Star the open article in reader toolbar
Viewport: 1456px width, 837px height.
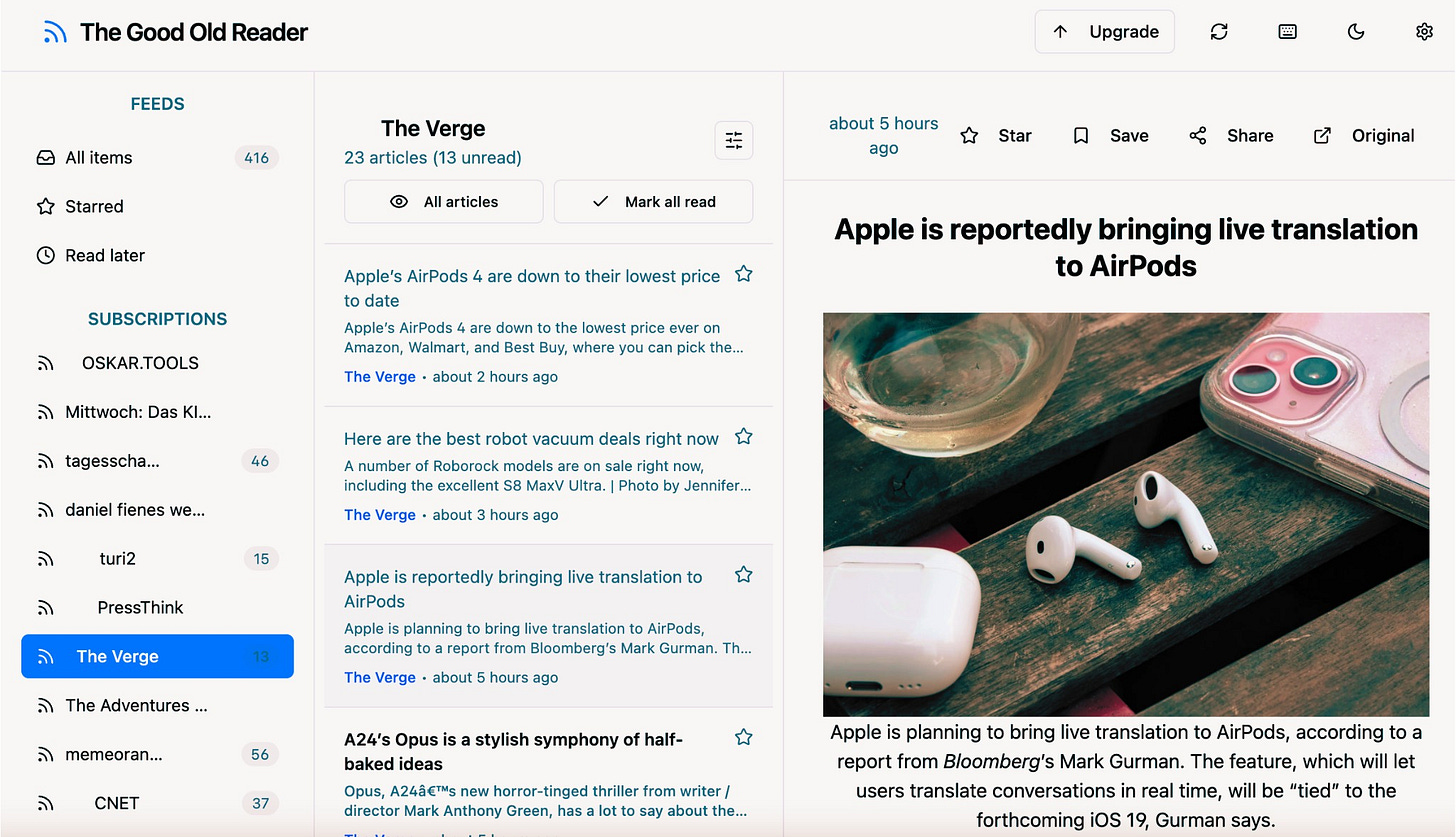tap(996, 136)
